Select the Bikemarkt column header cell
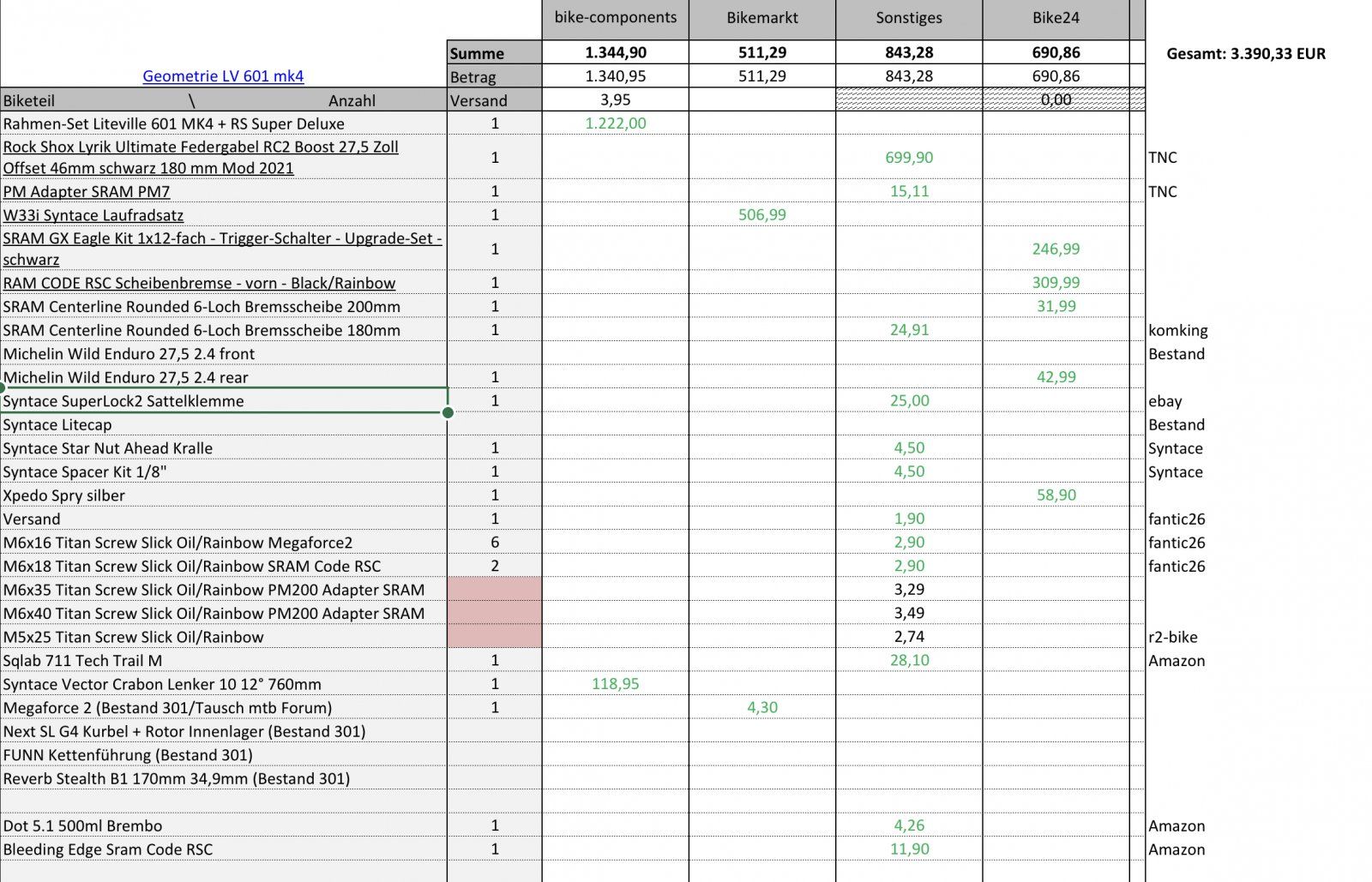The image size is (1372, 882). [x=761, y=19]
